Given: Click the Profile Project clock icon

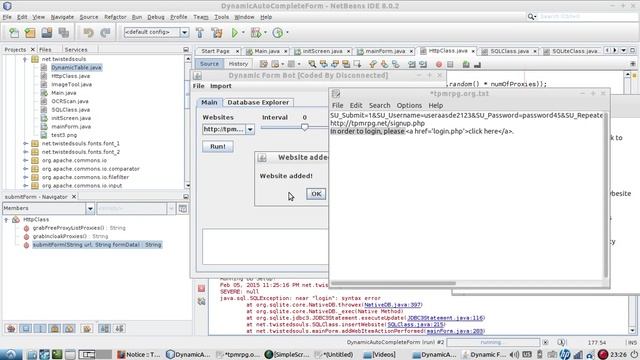Looking at the screenshot, I should (278, 33).
